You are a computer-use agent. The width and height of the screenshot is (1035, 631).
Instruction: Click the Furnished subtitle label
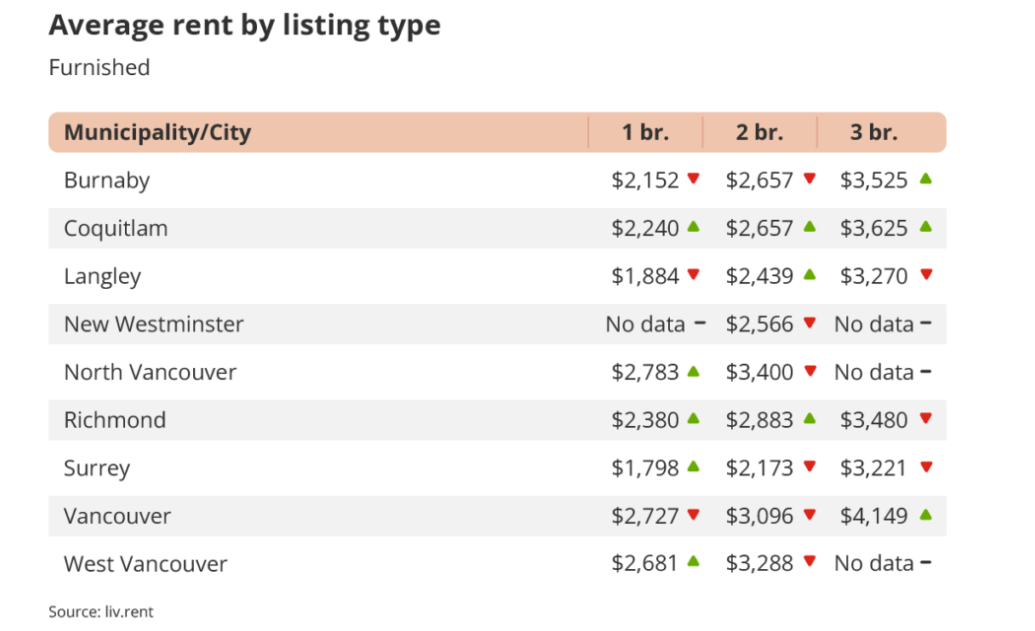99,68
